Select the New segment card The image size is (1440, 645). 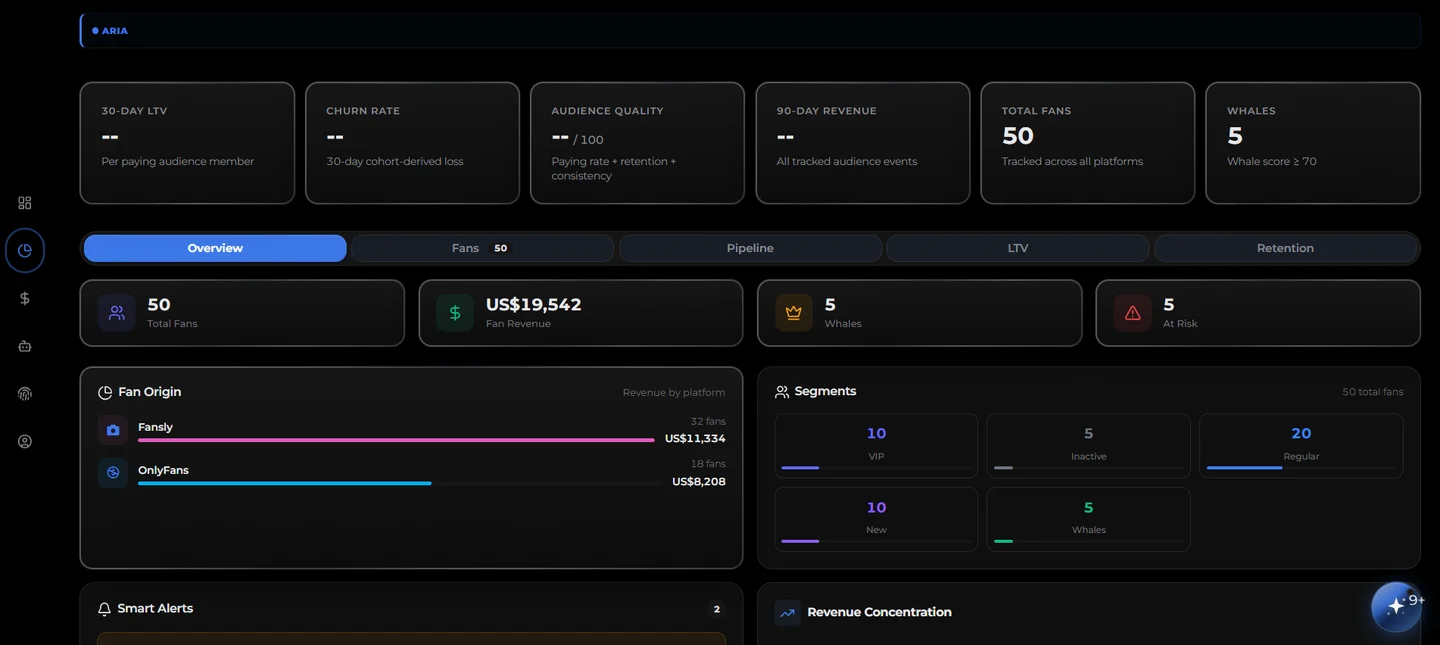[x=876, y=519]
